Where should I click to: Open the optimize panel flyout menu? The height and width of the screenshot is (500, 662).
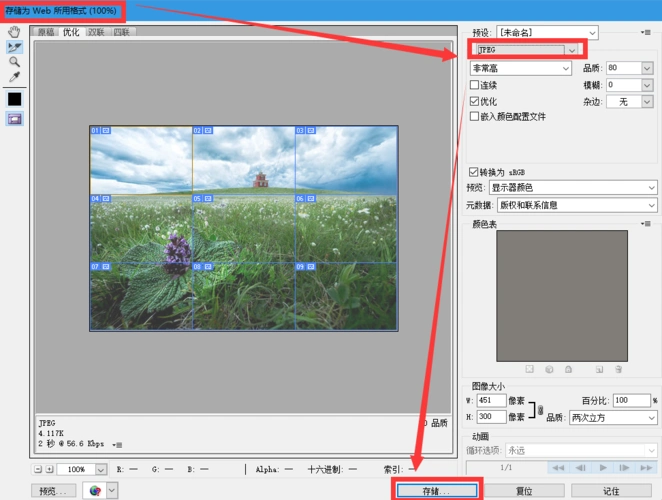[x=647, y=32]
